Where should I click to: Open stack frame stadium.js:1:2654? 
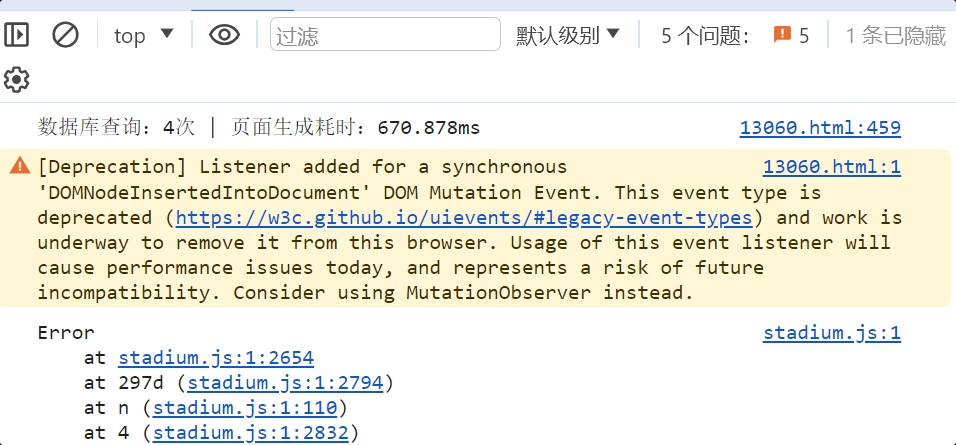(216, 358)
